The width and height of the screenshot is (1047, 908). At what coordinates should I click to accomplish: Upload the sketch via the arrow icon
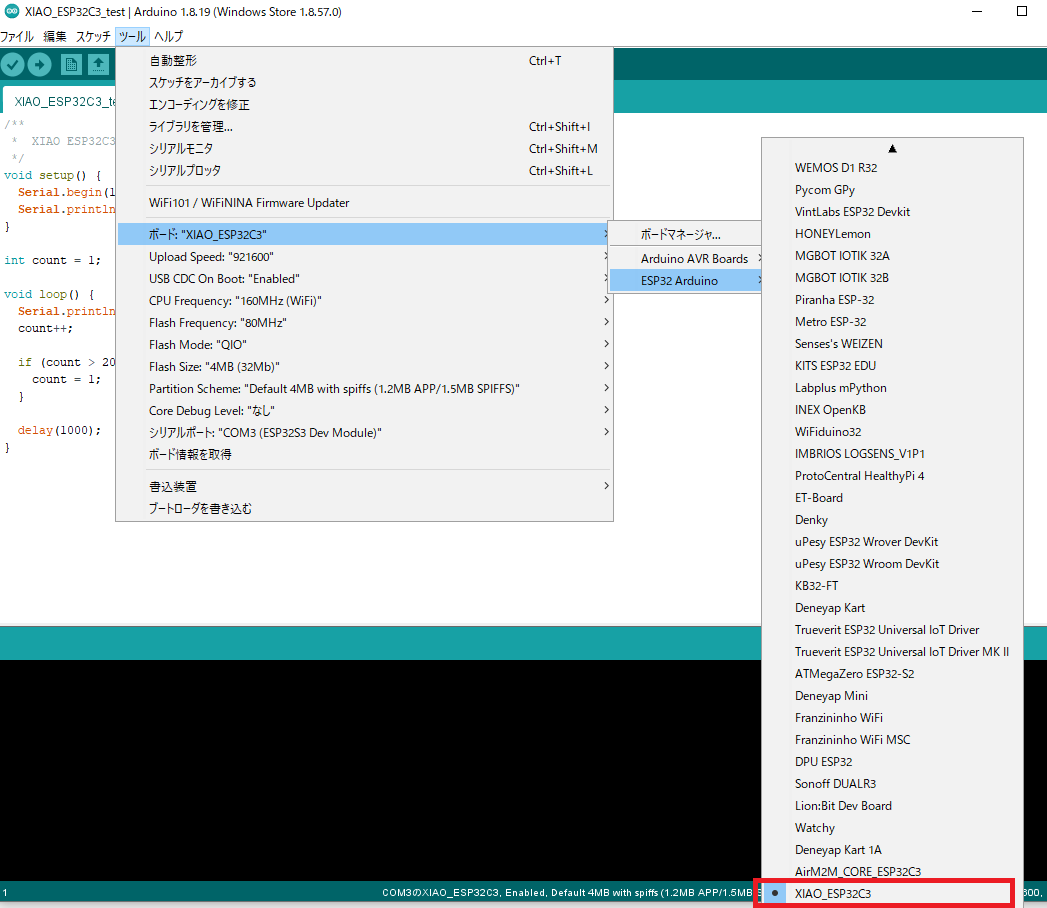pyautogui.click(x=39, y=64)
